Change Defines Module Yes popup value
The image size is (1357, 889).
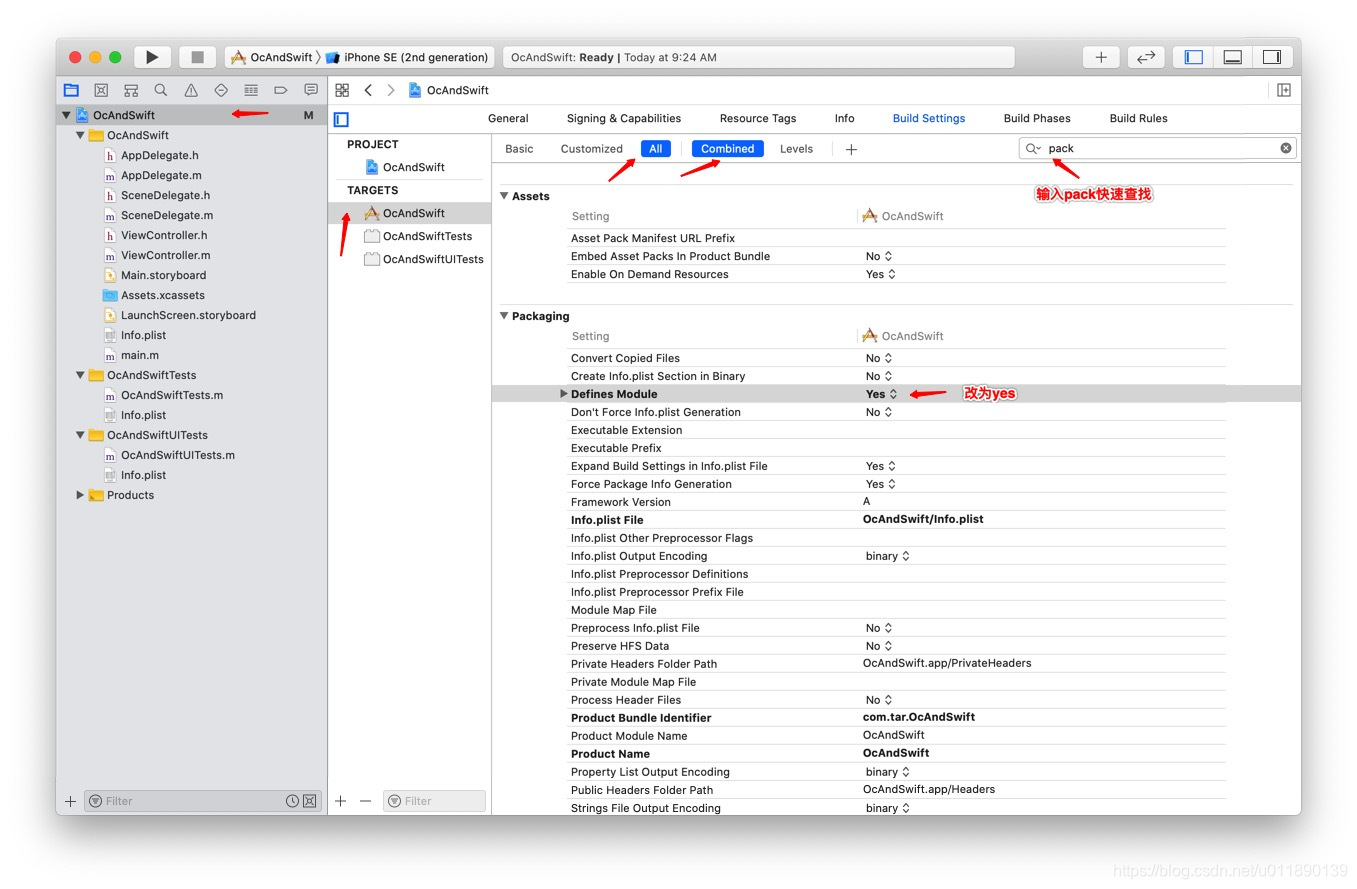pos(882,394)
